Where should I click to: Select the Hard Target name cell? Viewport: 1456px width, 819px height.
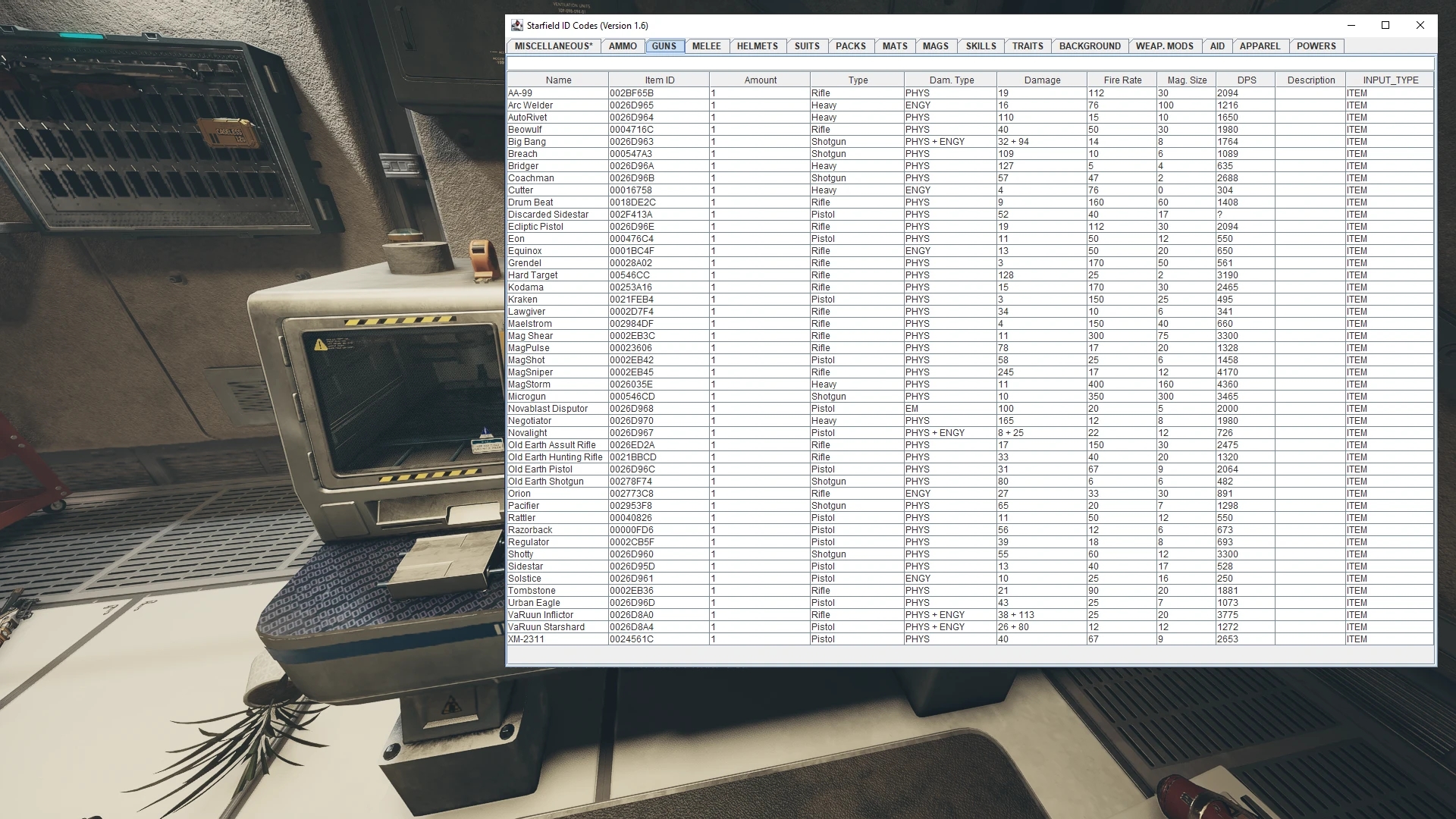tap(557, 275)
